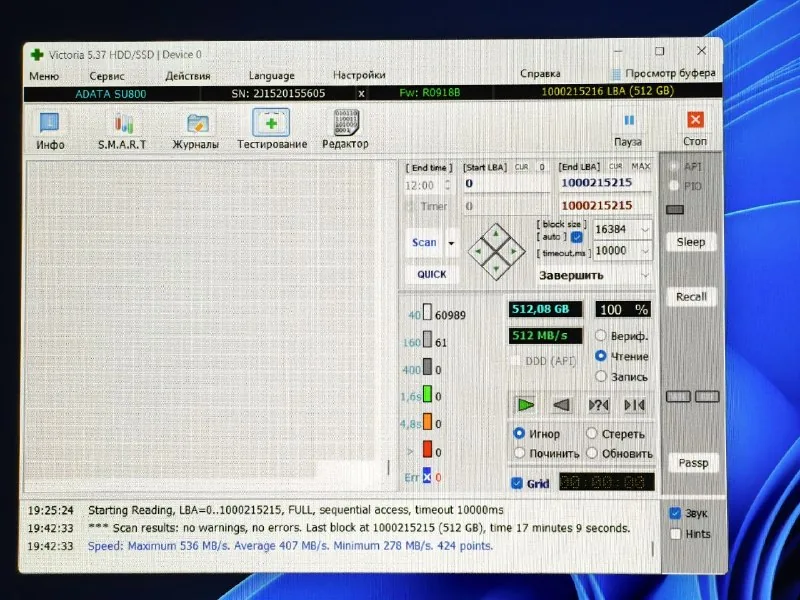
Task: Select the API access mode radio
Action: [673, 167]
